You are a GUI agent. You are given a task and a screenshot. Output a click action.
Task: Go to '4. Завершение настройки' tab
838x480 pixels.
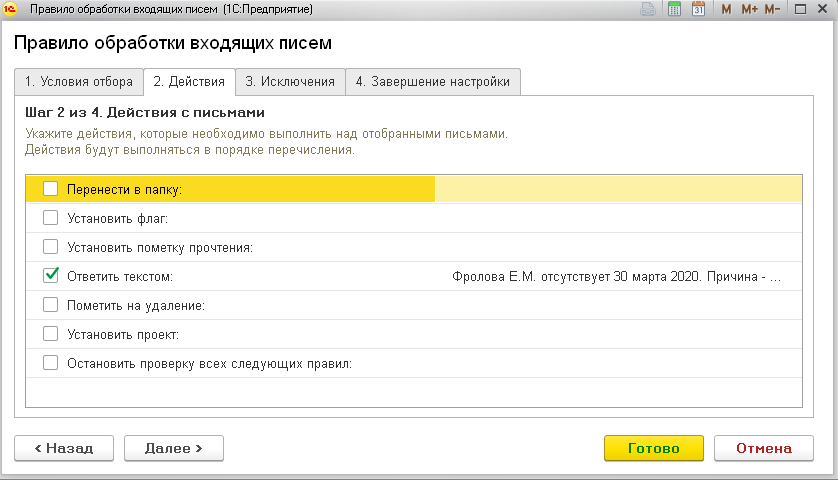[433, 82]
